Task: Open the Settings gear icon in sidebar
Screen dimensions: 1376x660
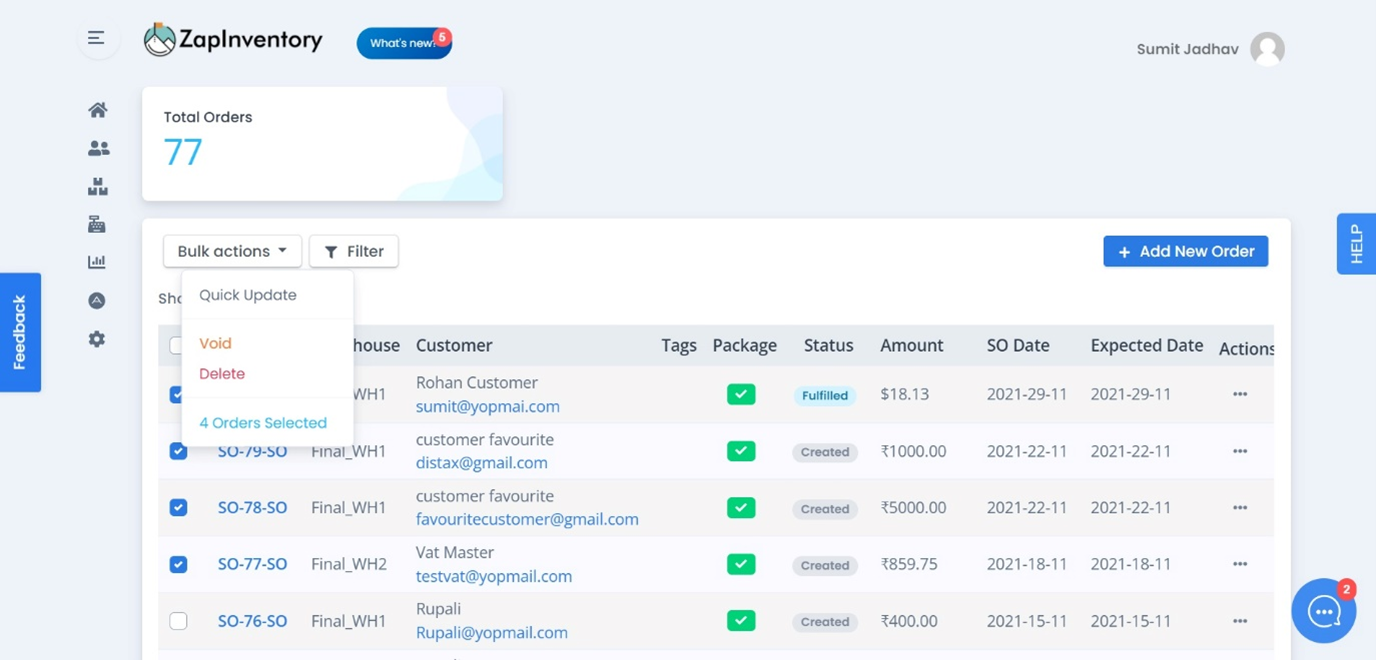Action: click(x=97, y=339)
